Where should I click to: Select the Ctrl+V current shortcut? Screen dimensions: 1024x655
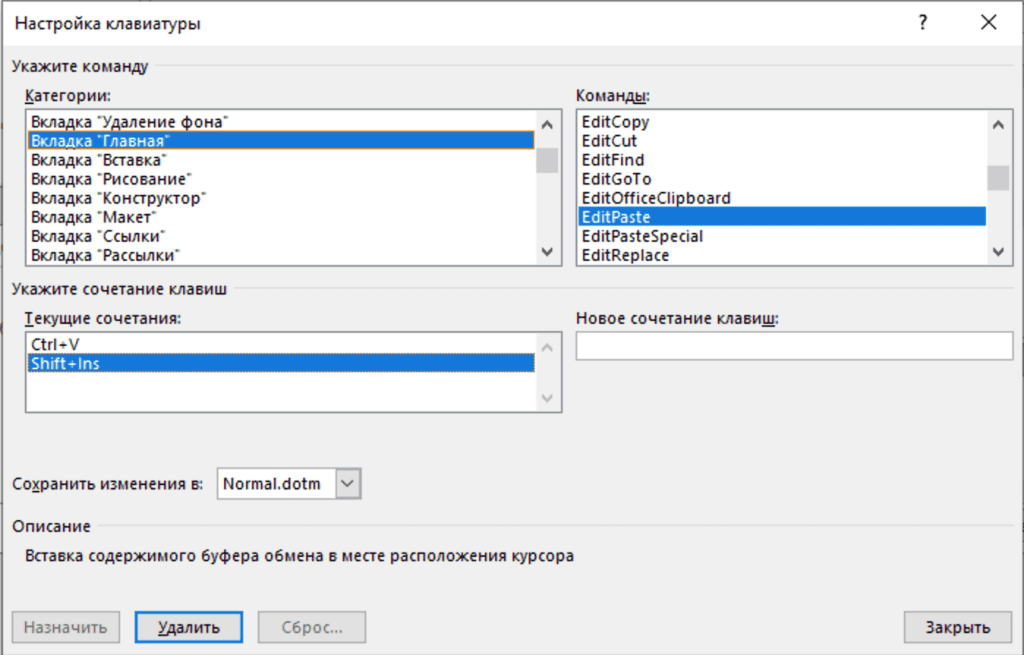click(x=55, y=345)
